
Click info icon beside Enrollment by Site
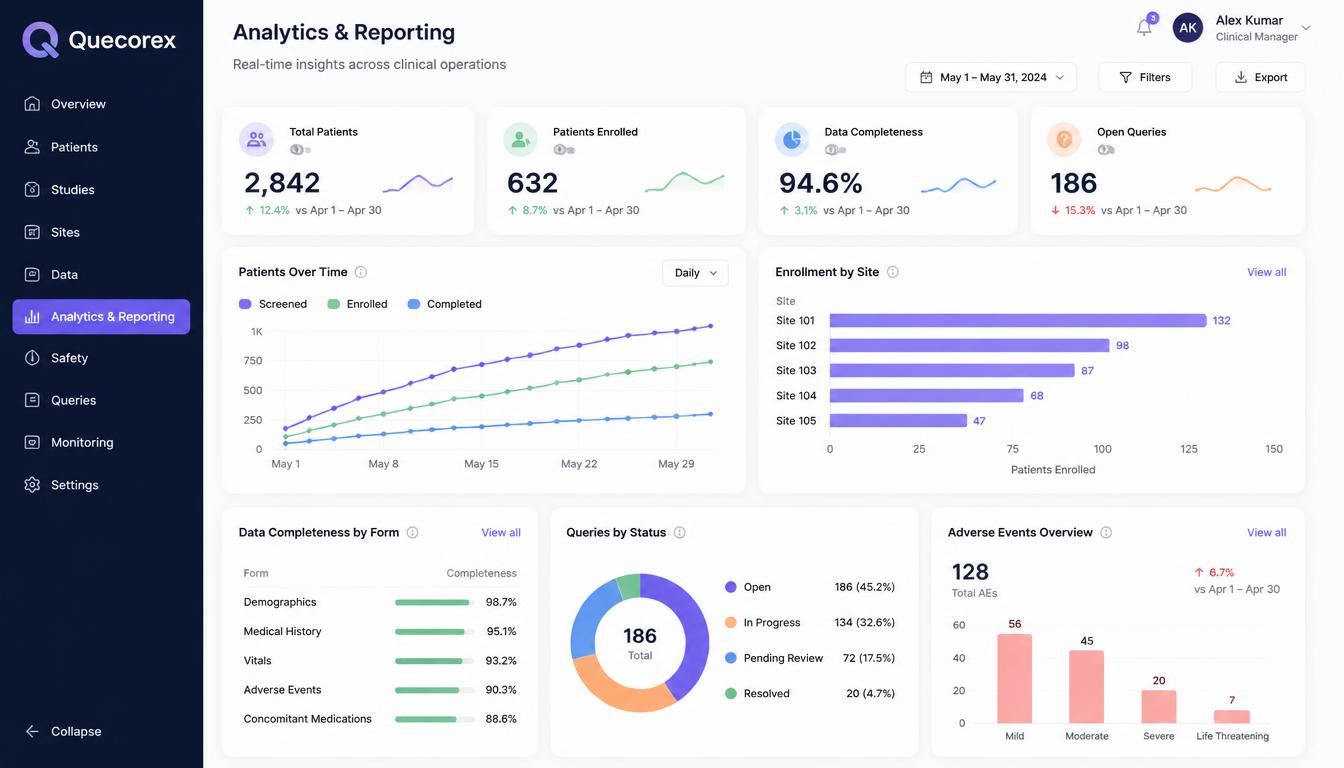point(893,272)
